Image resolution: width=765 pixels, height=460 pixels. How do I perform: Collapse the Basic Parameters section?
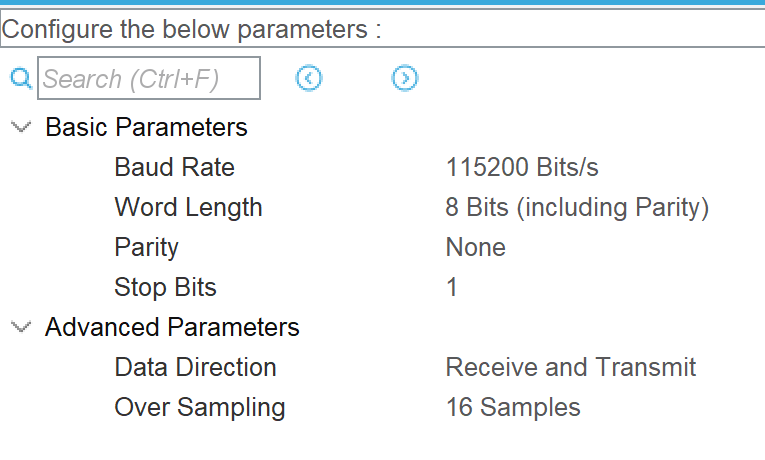[x=20, y=127]
